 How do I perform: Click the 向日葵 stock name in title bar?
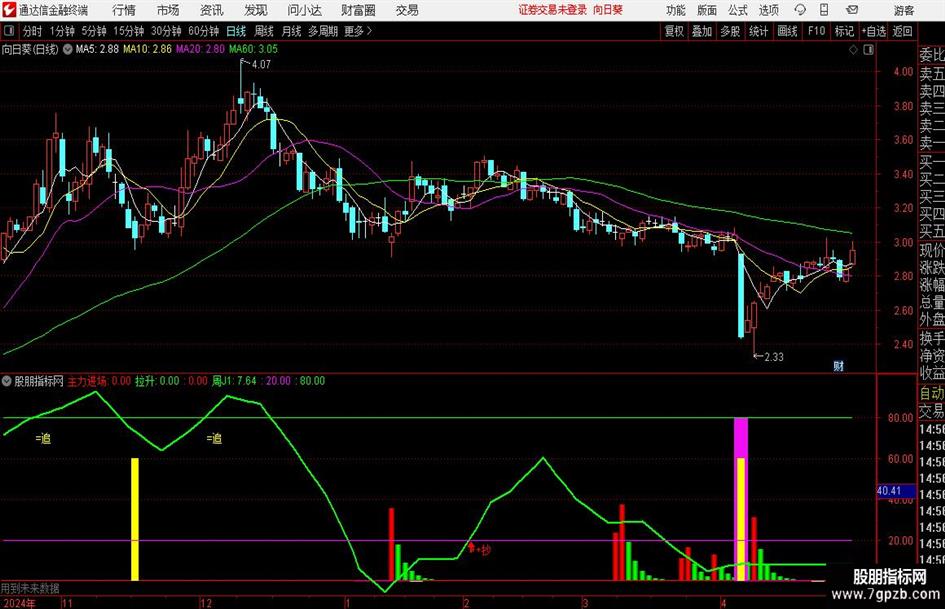click(608, 10)
